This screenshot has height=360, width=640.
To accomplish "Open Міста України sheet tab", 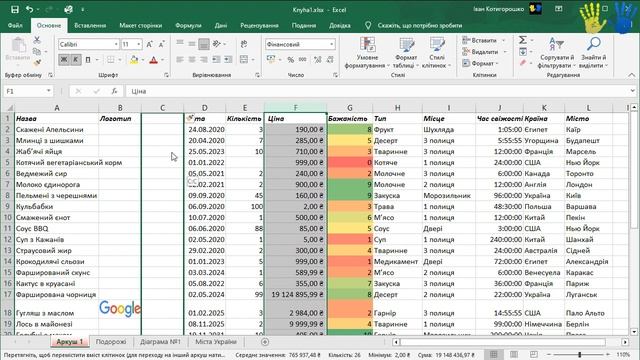I will coord(216,342).
